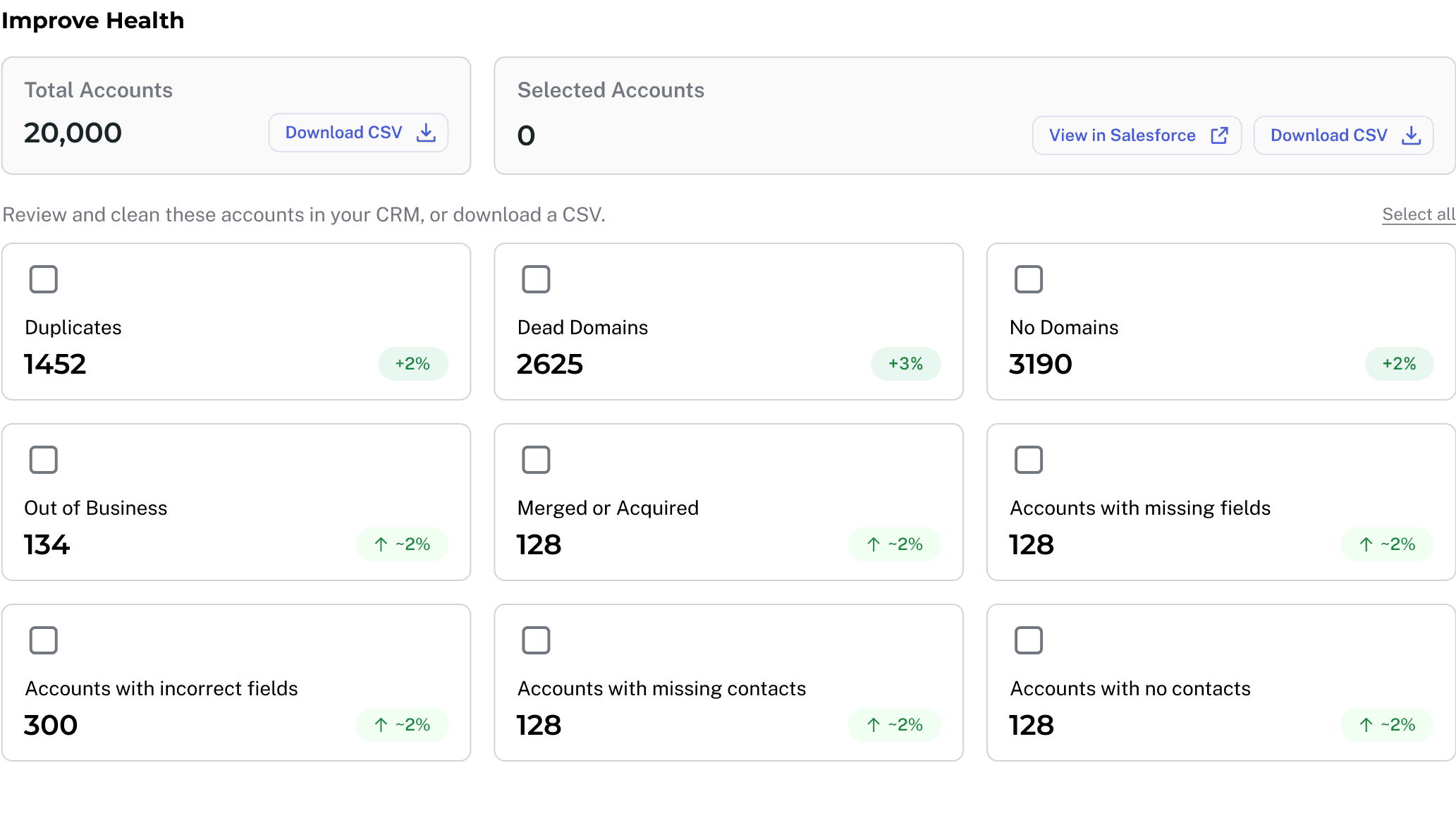Viewport: 1456px width, 818px height.
Task: Open View in Salesforce button
Action: click(1136, 135)
